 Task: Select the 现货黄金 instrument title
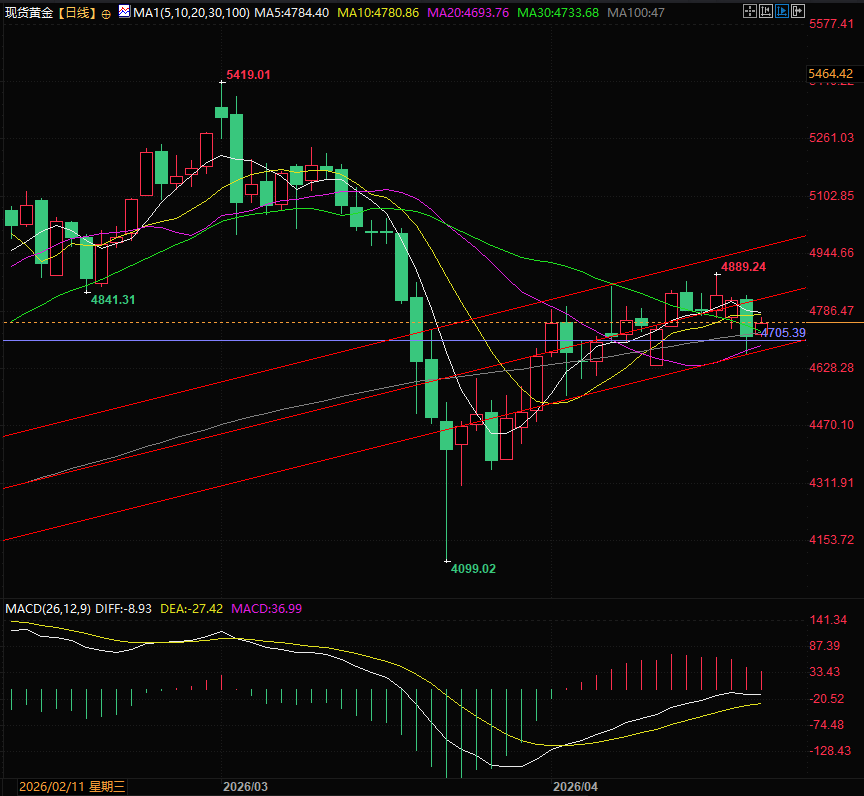point(29,13)
